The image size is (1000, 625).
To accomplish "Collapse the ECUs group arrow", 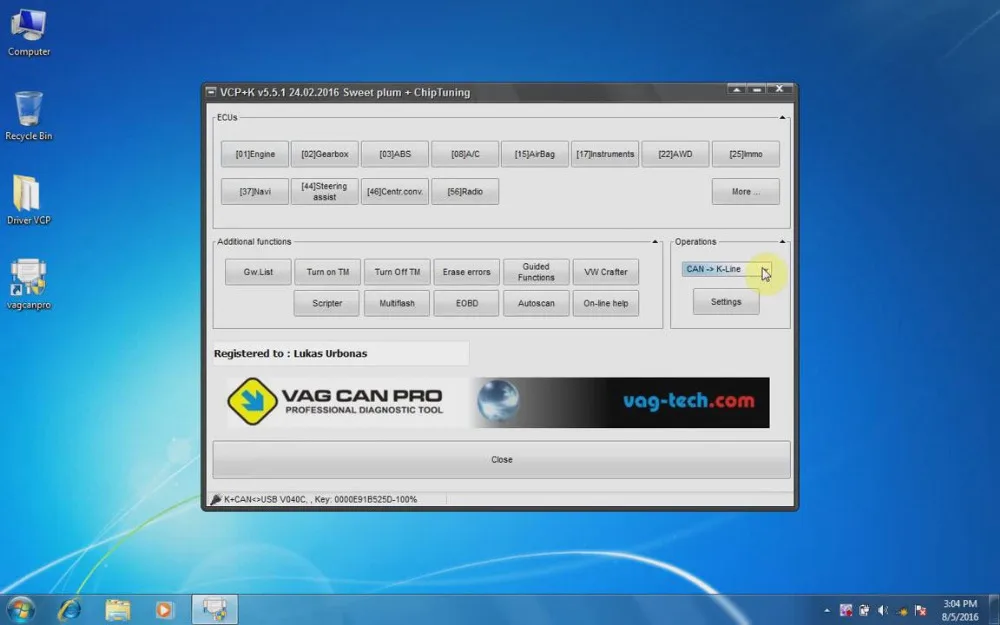I will point(782,117).
